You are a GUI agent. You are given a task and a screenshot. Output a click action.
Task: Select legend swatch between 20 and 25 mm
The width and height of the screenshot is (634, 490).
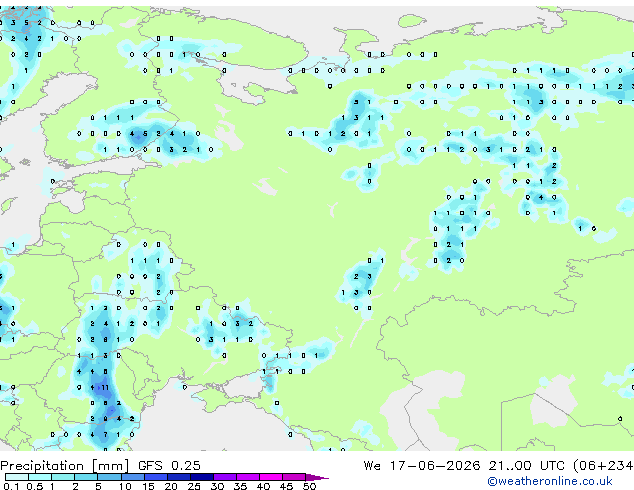click(x=178, y=477)
